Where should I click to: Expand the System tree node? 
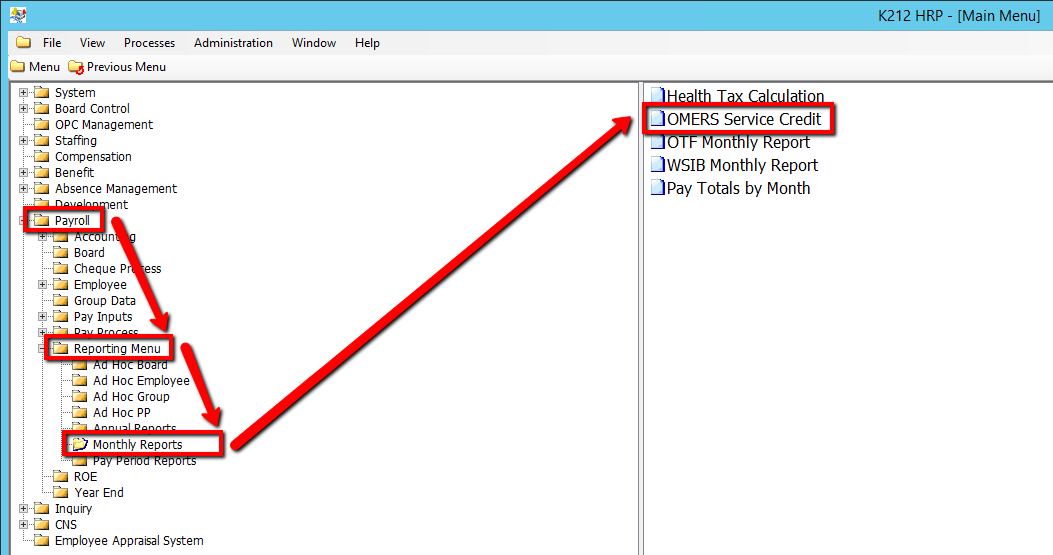[24, 93]
